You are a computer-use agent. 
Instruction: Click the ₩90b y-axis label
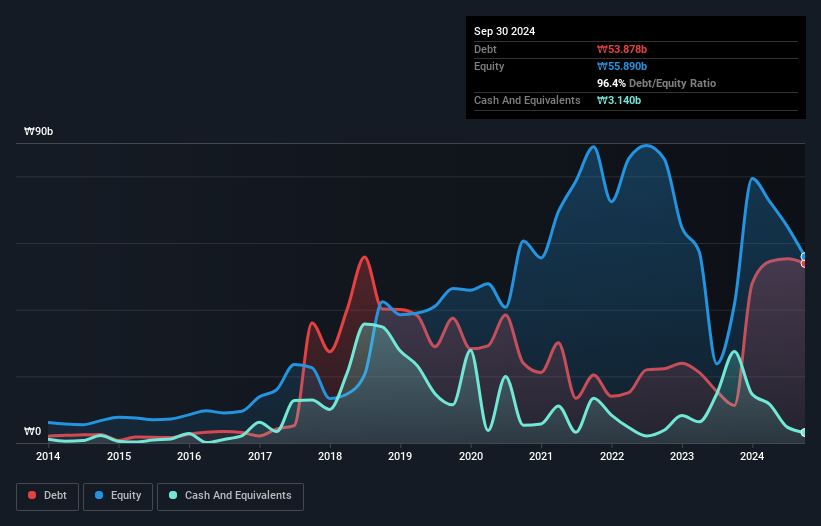pos(38,131)
